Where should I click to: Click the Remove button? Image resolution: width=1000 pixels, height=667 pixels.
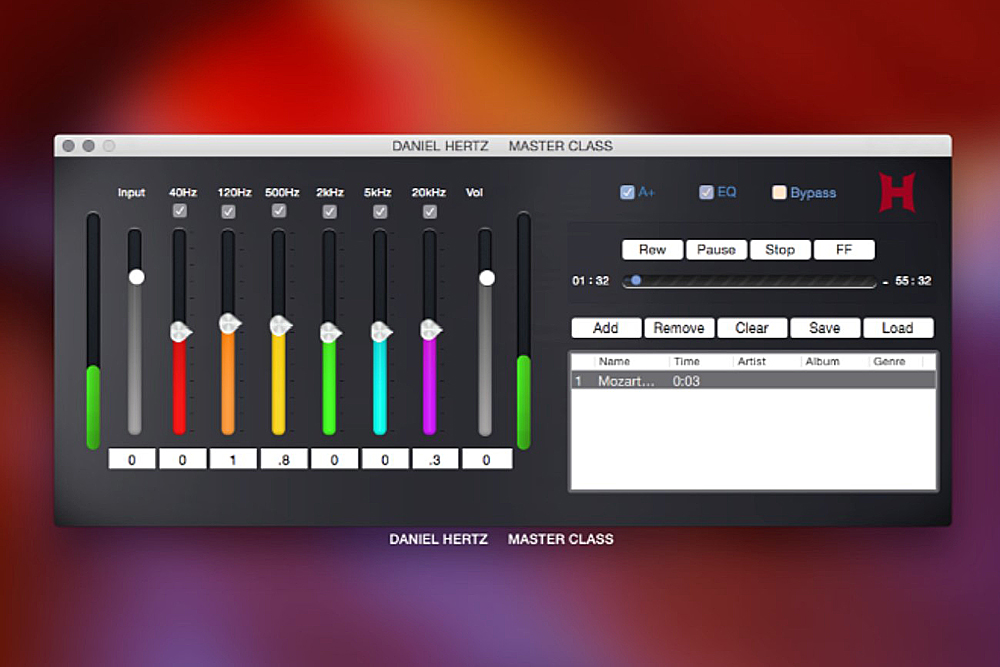pos(679,328)
